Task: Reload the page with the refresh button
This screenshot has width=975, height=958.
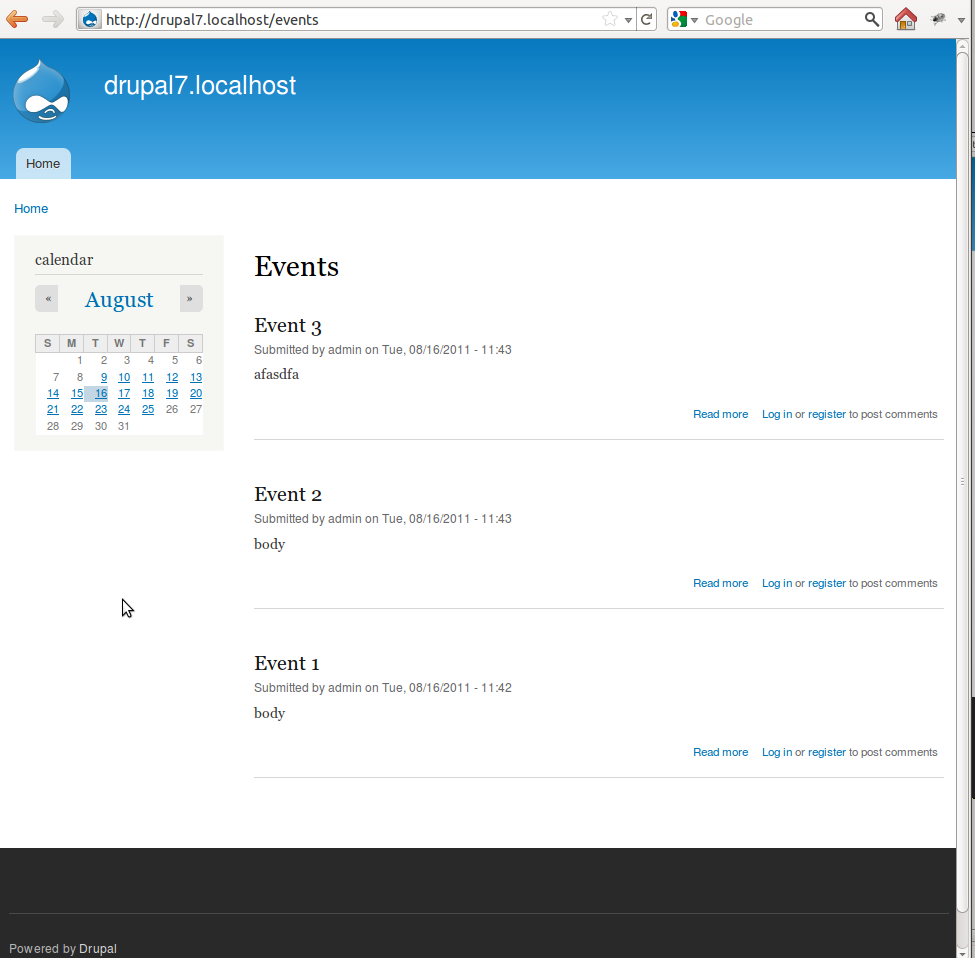Action: point(647,19)
